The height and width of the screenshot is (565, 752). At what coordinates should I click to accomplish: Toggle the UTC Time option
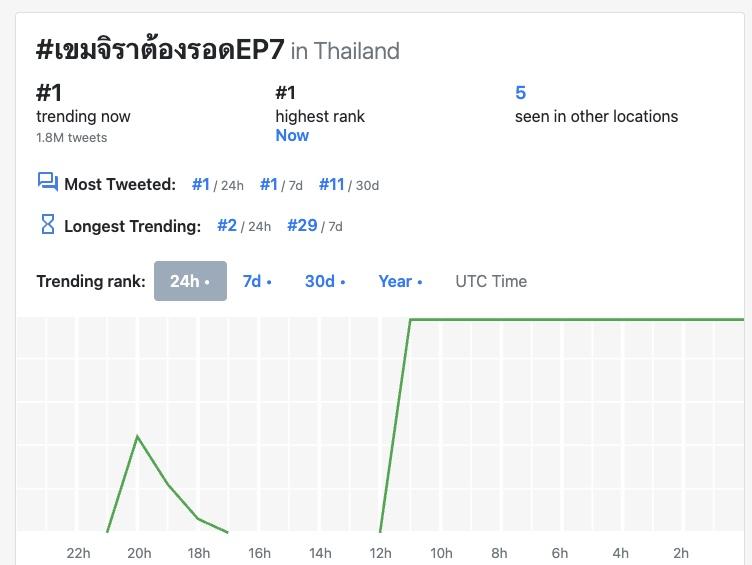[491, 281]
